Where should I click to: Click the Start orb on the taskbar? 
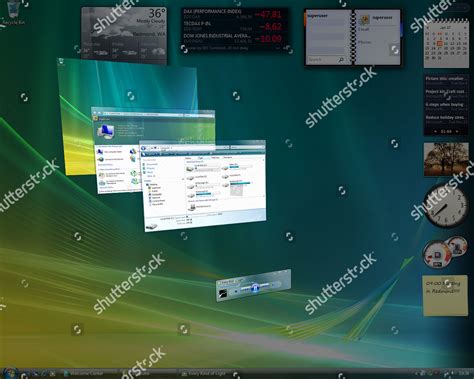[10, 373]
